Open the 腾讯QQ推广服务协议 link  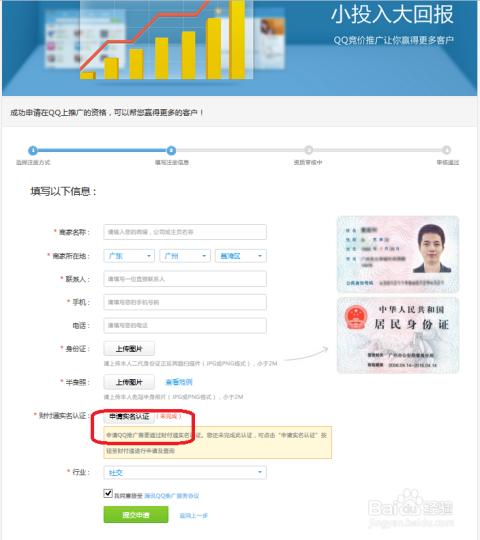coord(171,496)
